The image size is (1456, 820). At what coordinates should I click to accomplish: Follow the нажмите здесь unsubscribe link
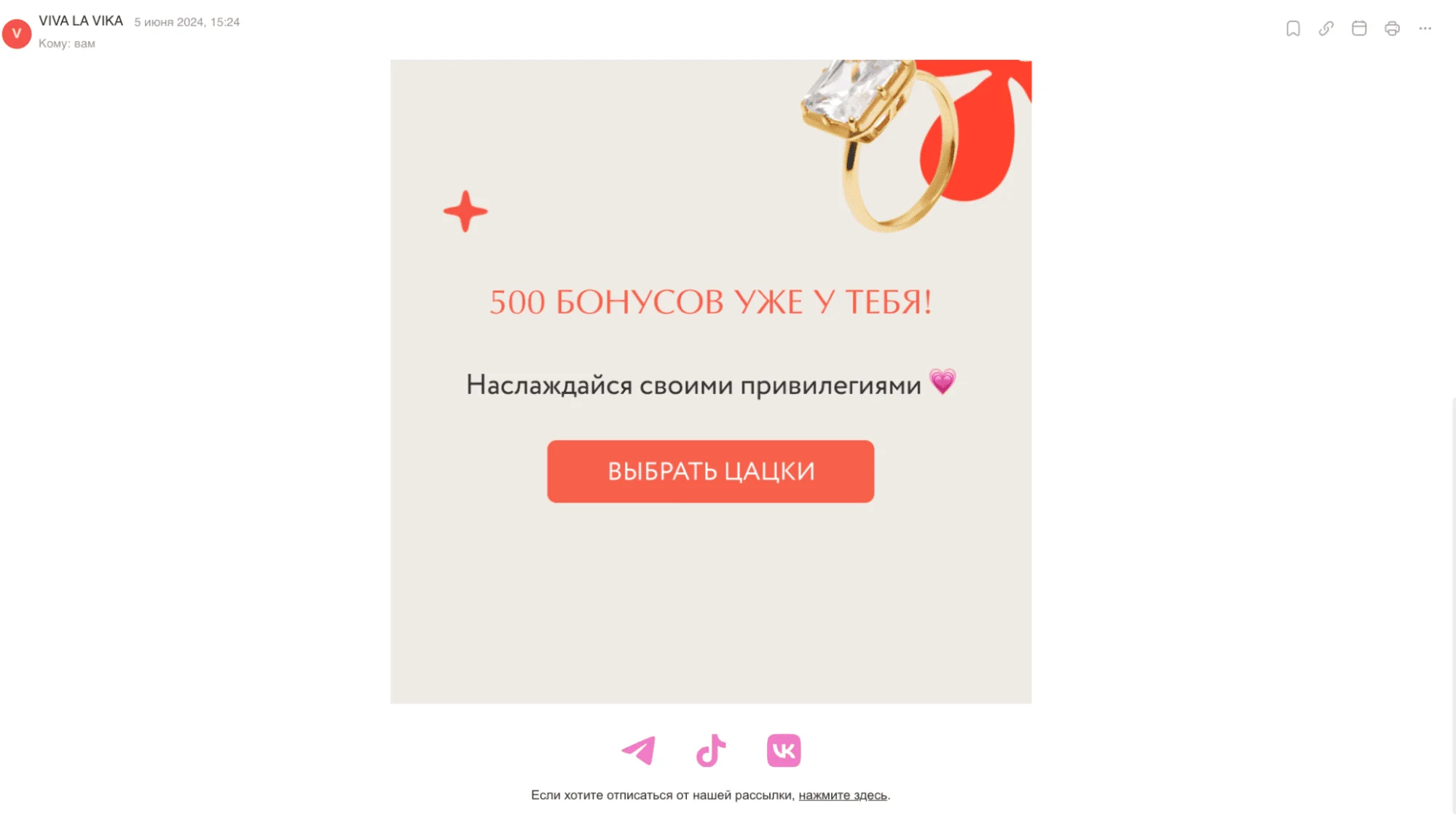[x=843, y=795]
